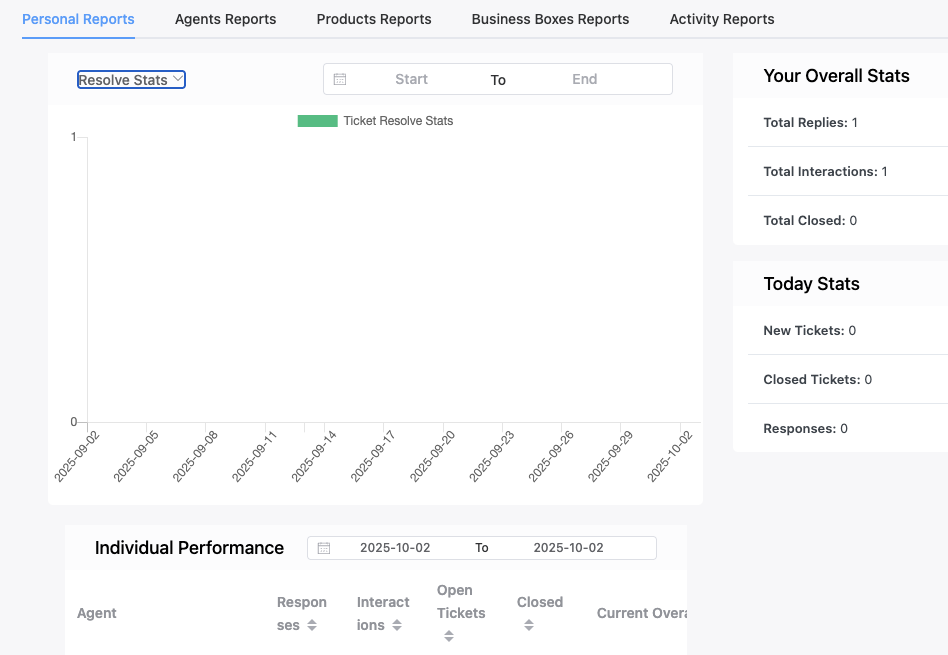Click the chart Start date field
The image size is (948, 655).
point(411,79)
